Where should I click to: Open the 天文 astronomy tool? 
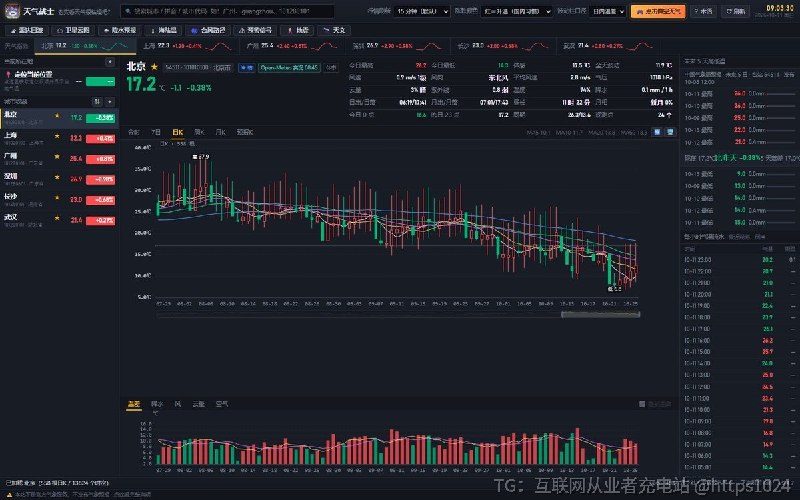[x=334, y=31]
